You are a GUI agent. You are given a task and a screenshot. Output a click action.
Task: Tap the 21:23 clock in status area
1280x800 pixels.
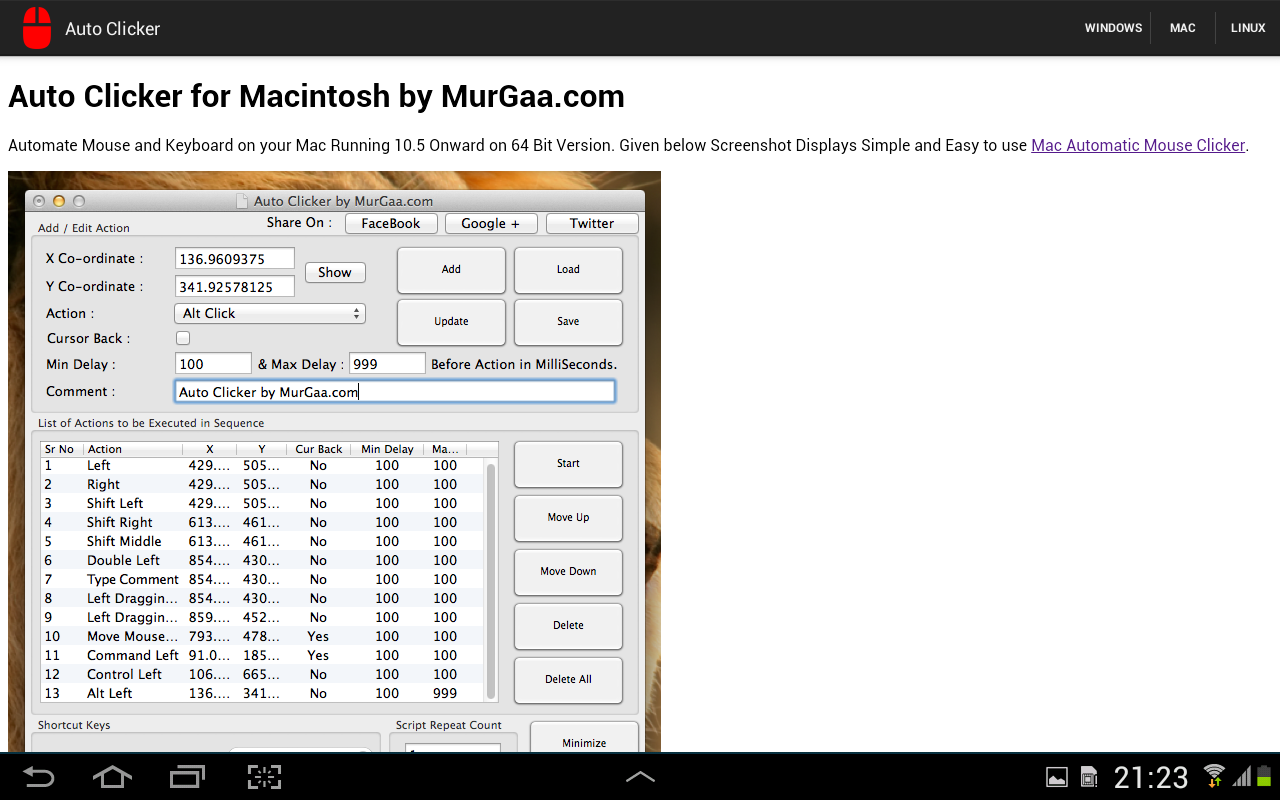[1151, 777]
